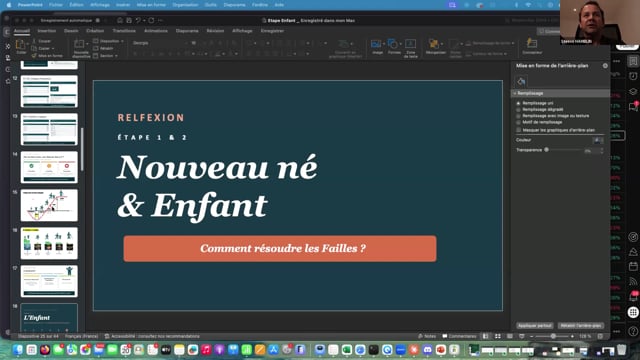640x360 pixels.
Task: Click the zoom slider handle
Action: click(x=553, y=336)
